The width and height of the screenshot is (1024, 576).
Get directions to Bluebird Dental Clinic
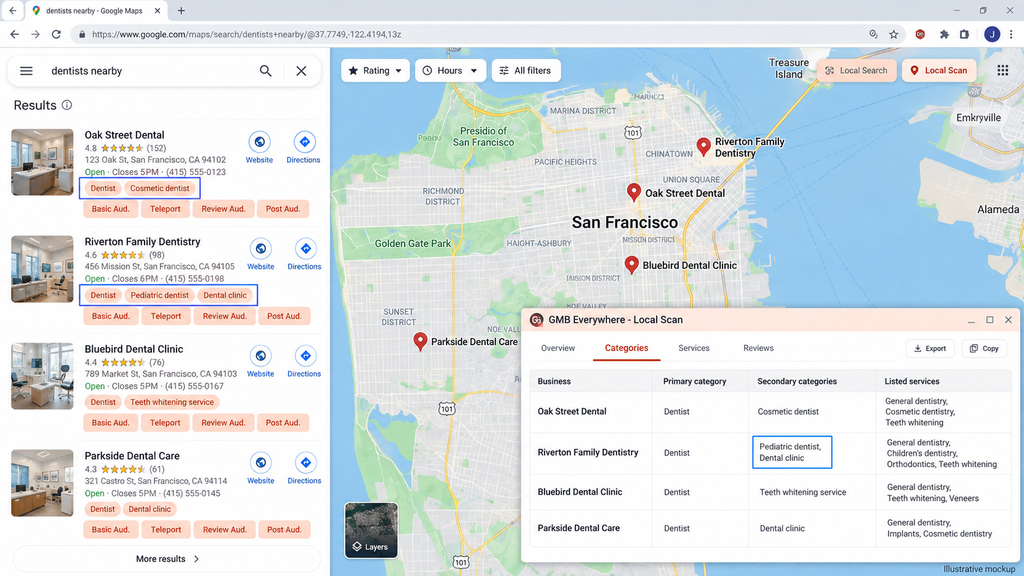(305, 356)
